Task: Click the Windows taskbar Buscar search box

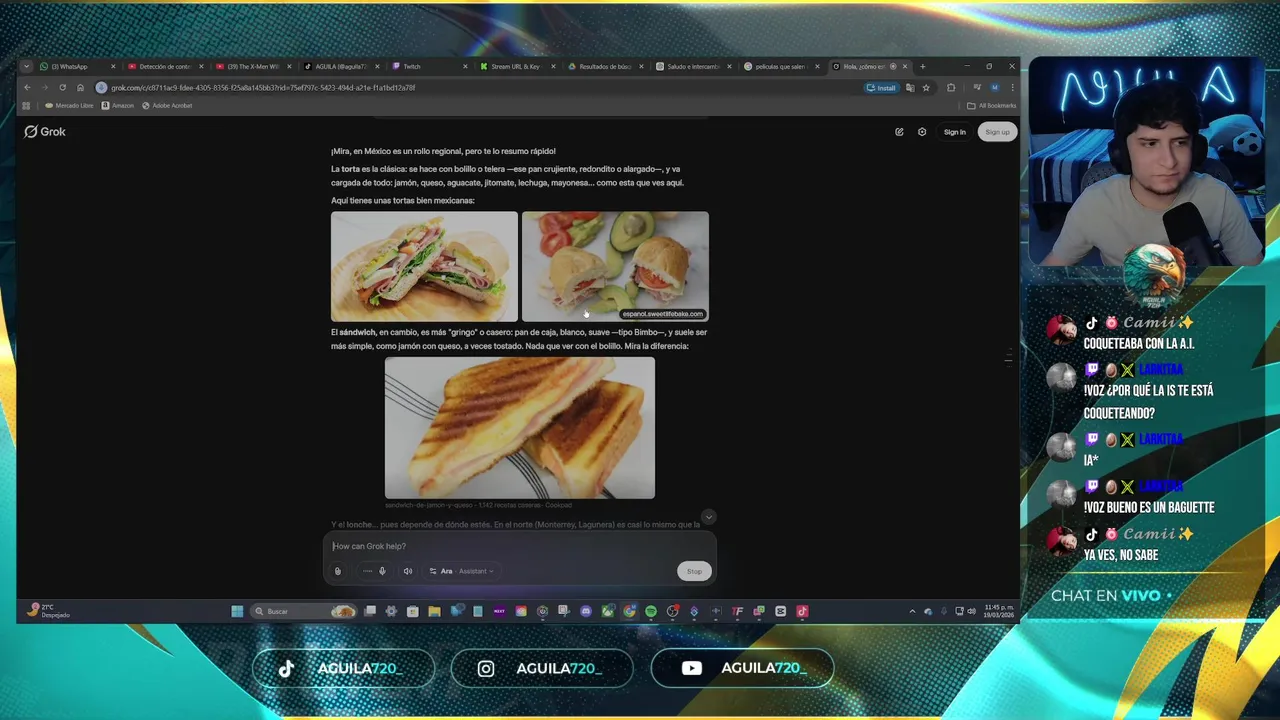Action: tap(304, 611)
